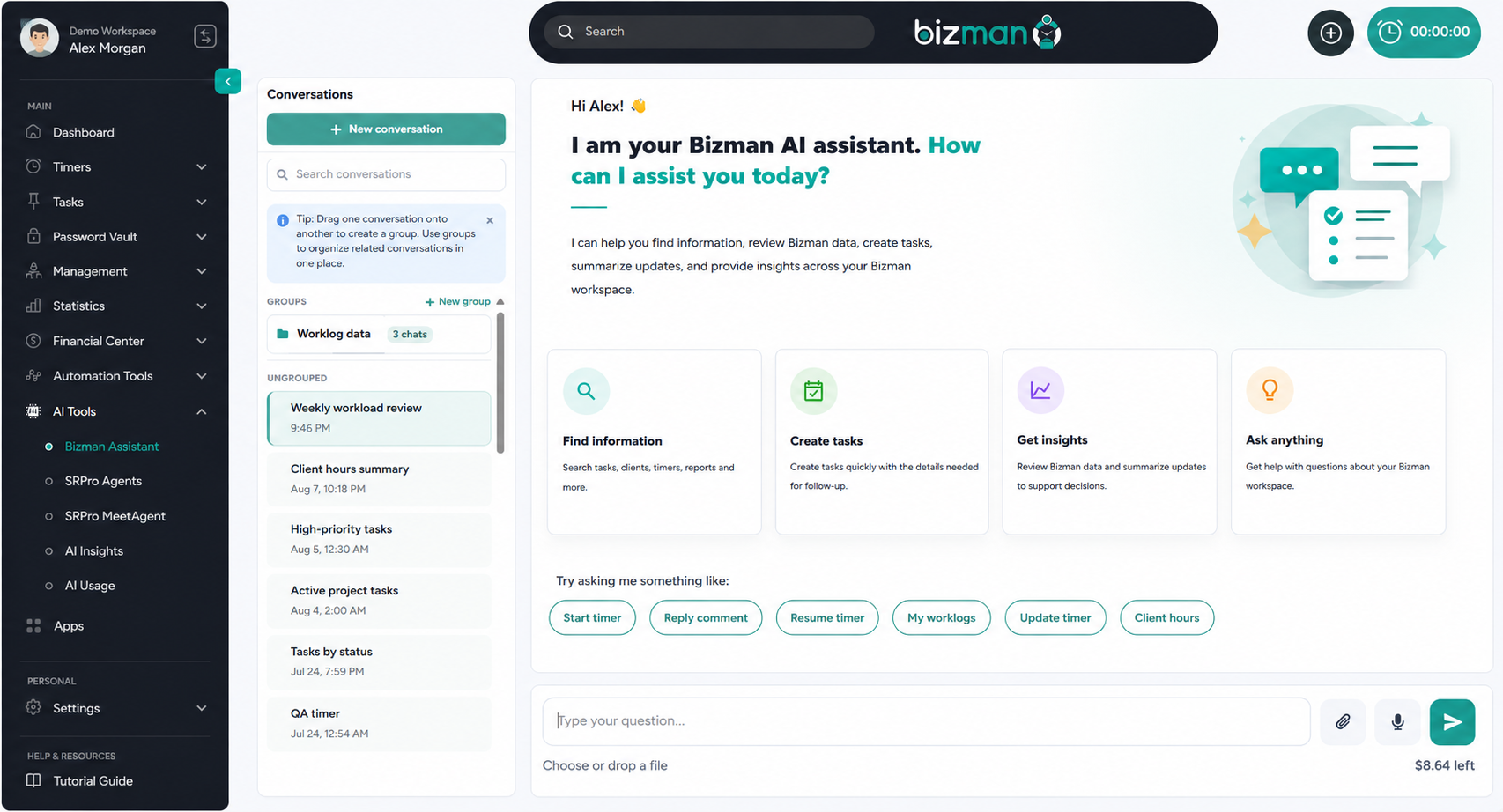Screen dimensions: 1503x812
Task: Focus the Search conversations field
Action: 386,174
